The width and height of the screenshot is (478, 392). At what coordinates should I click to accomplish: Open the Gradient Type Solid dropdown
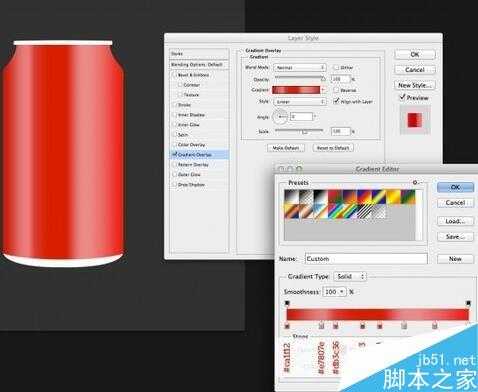tap(350, 276)
